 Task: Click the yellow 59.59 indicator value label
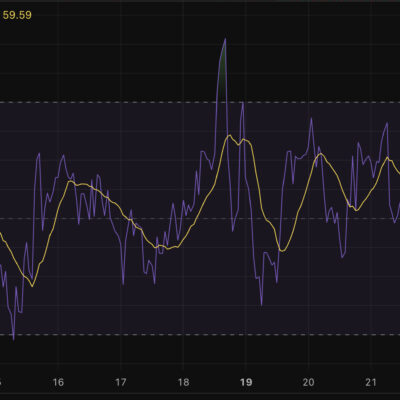point(17,15)
